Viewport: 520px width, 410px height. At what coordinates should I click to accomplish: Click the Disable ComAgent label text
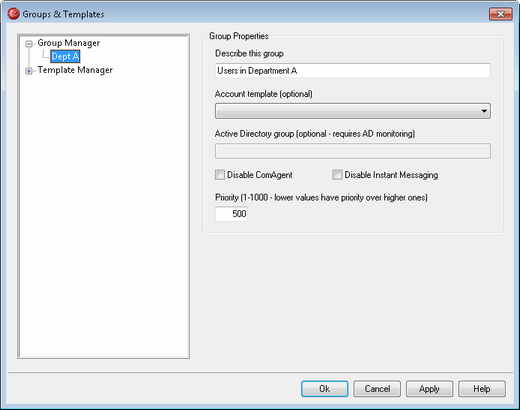pos(260,175)
